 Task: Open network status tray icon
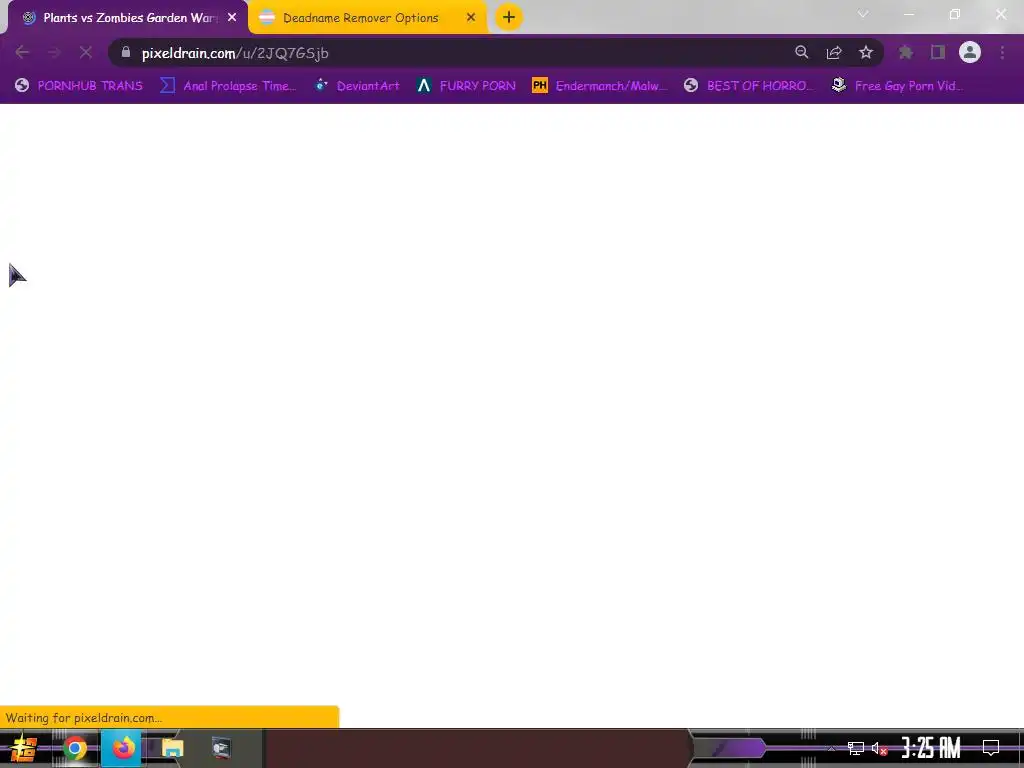[x=856, y=748]
